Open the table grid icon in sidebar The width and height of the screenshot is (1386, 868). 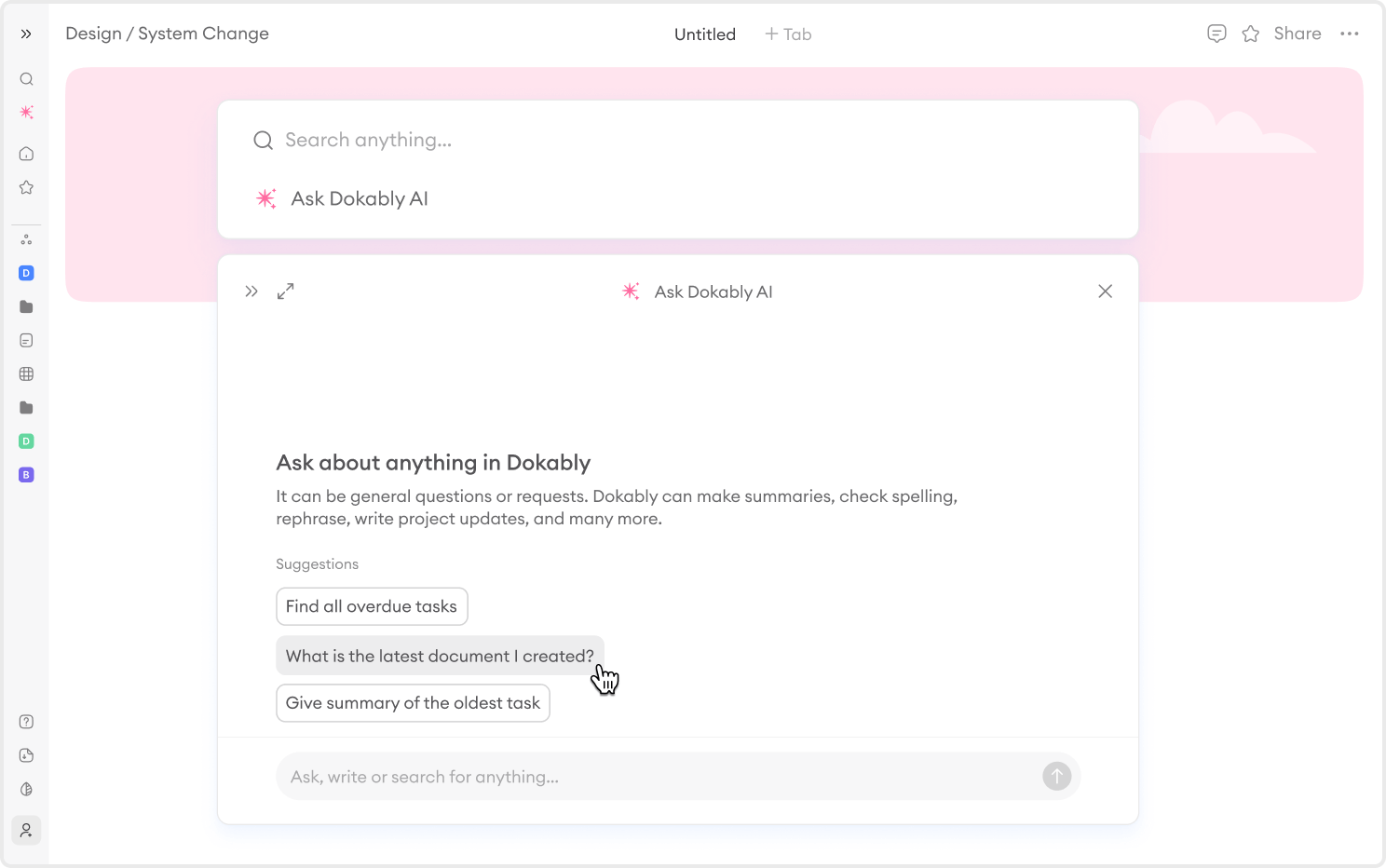click(26, 373)
